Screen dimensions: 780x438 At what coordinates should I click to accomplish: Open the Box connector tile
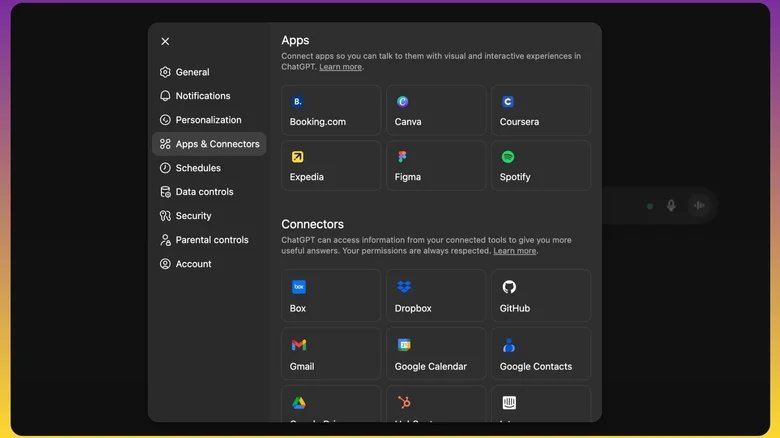click(331, 296)
